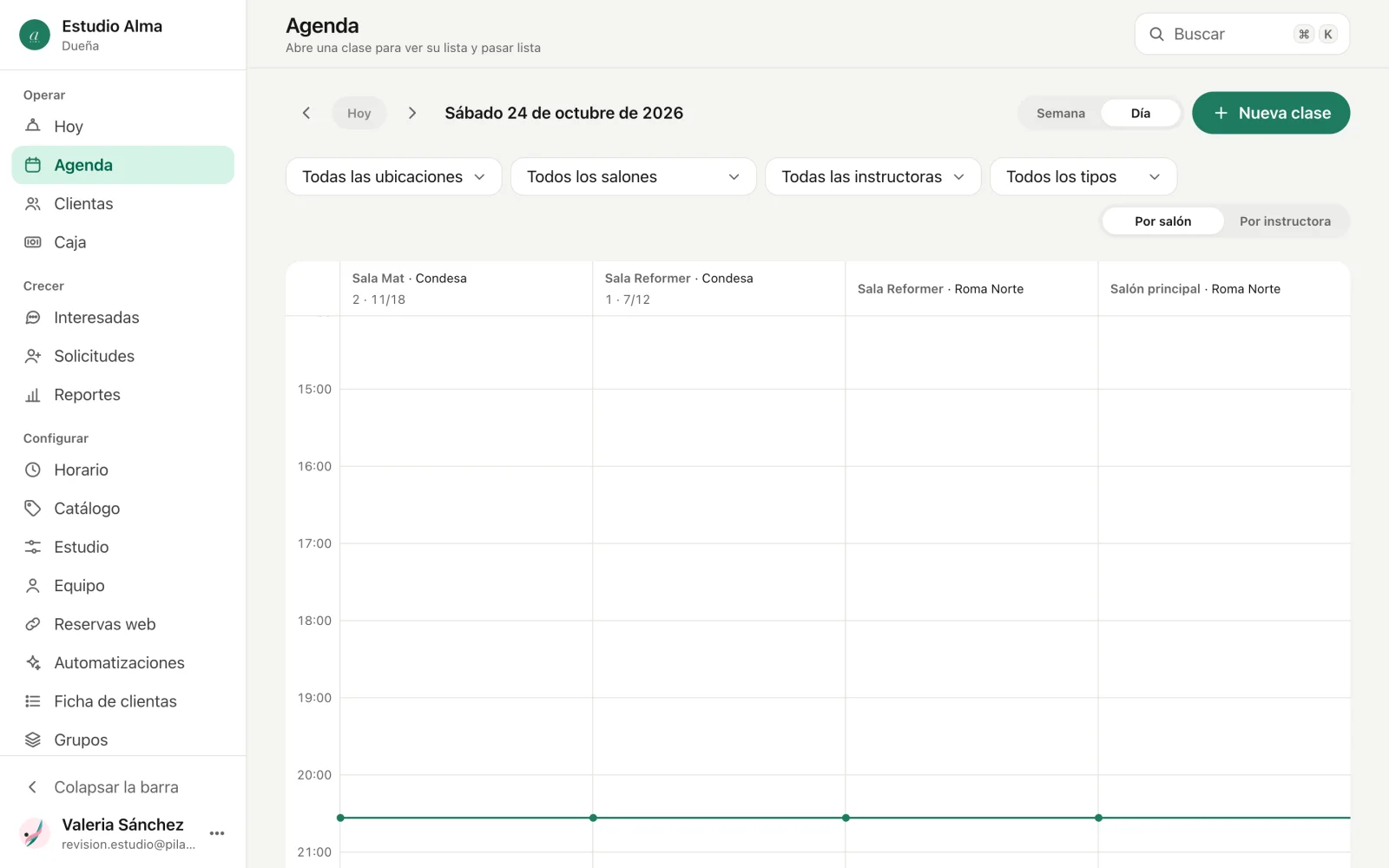Group the agenda Por instructora
1389x868 pixels.
coord(1285,221)
